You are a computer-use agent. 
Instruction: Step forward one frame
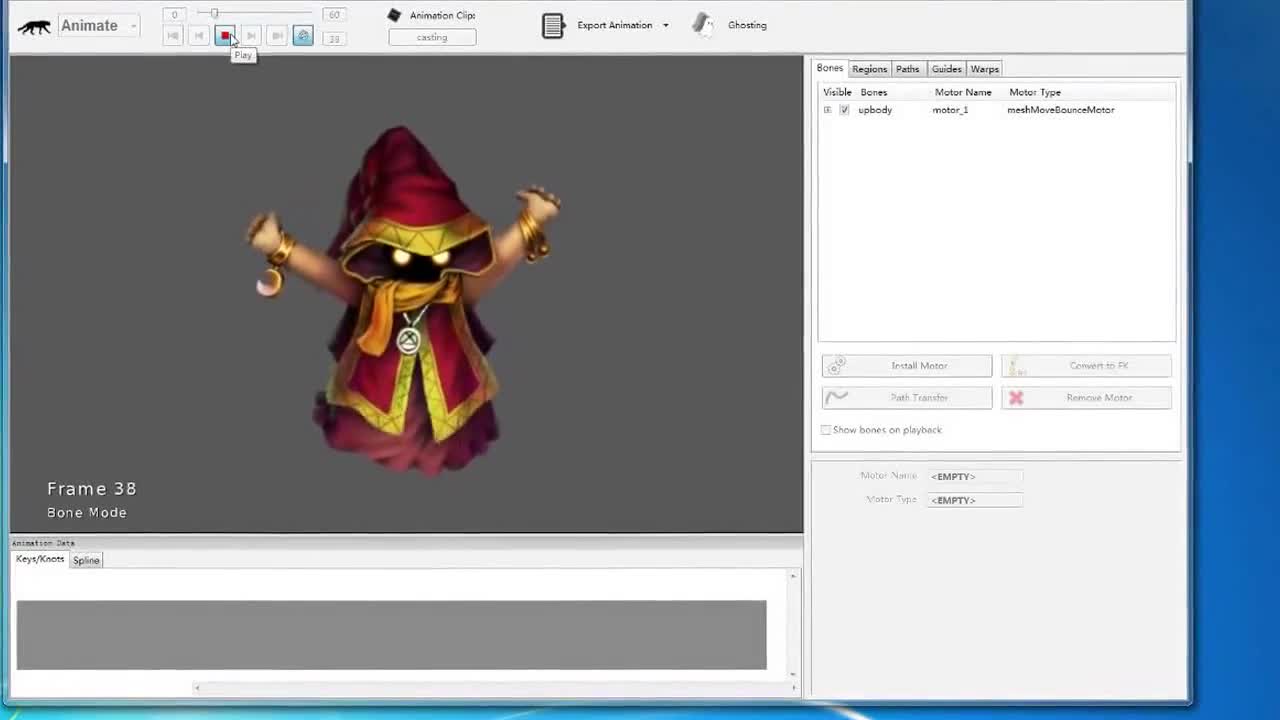point(251,36)
